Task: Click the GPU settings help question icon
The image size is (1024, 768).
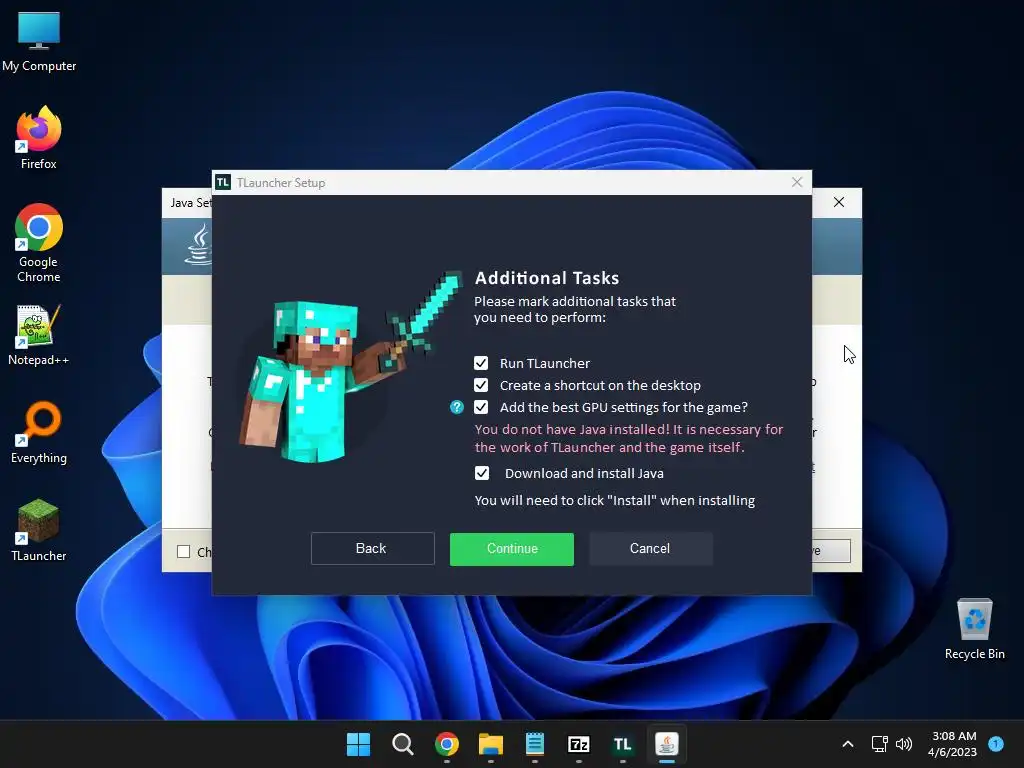Action: point(456,408)
